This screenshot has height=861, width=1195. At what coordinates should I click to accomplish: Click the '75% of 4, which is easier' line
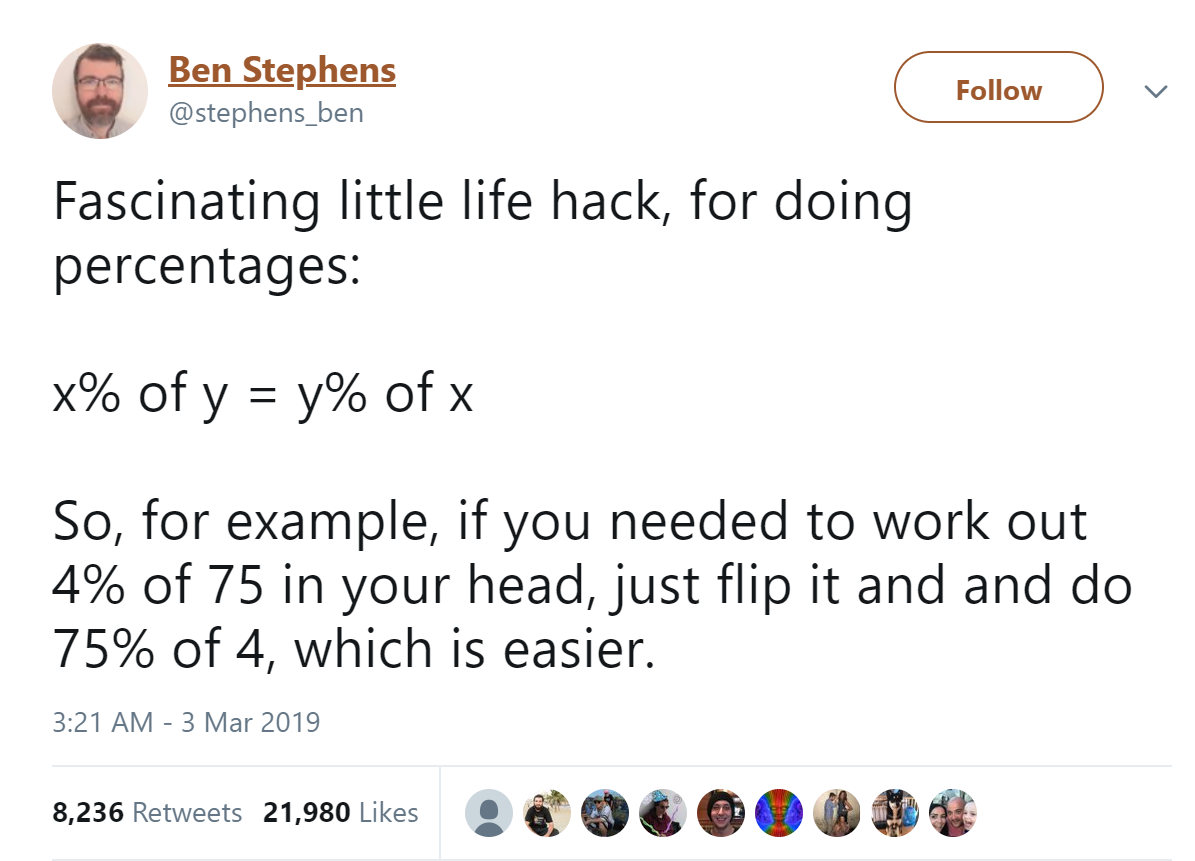[354, 650]
